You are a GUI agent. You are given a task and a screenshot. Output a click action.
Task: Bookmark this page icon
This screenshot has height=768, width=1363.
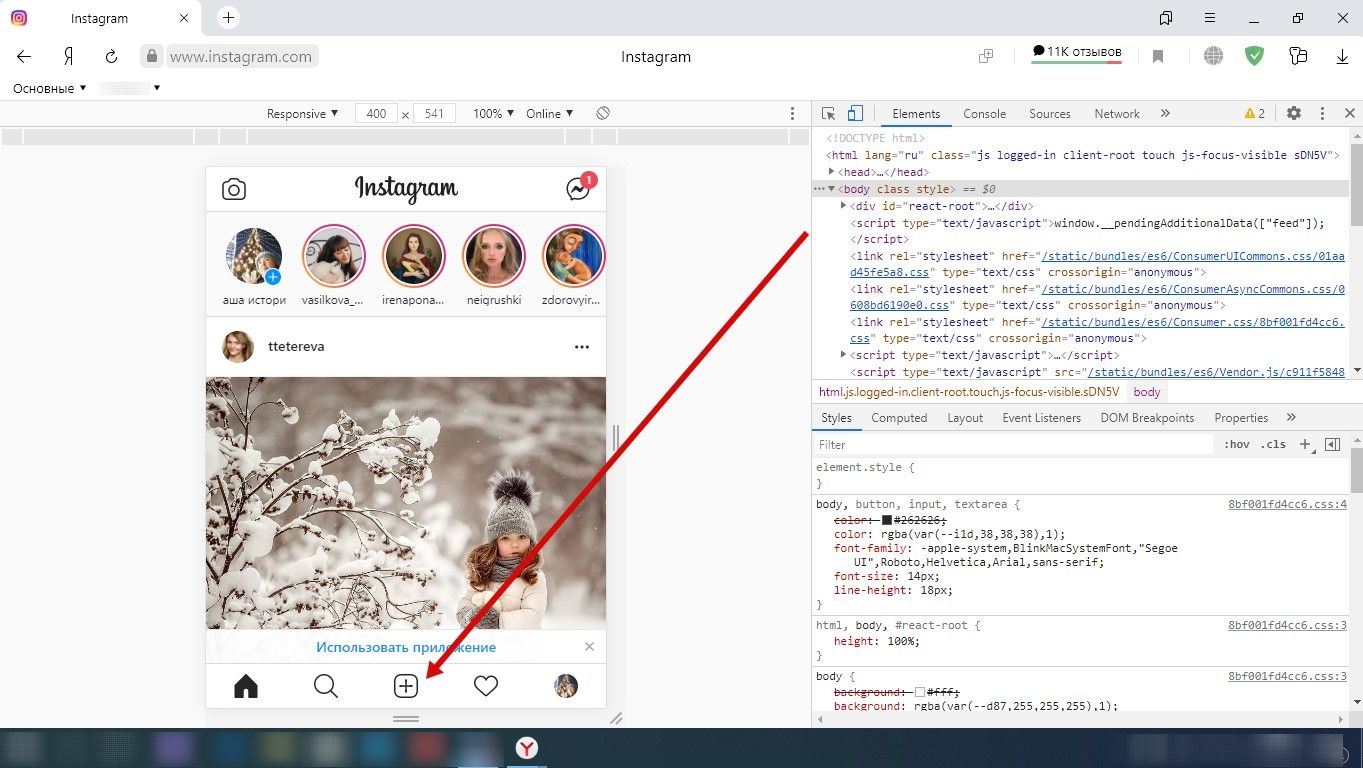click(1158, 57)
